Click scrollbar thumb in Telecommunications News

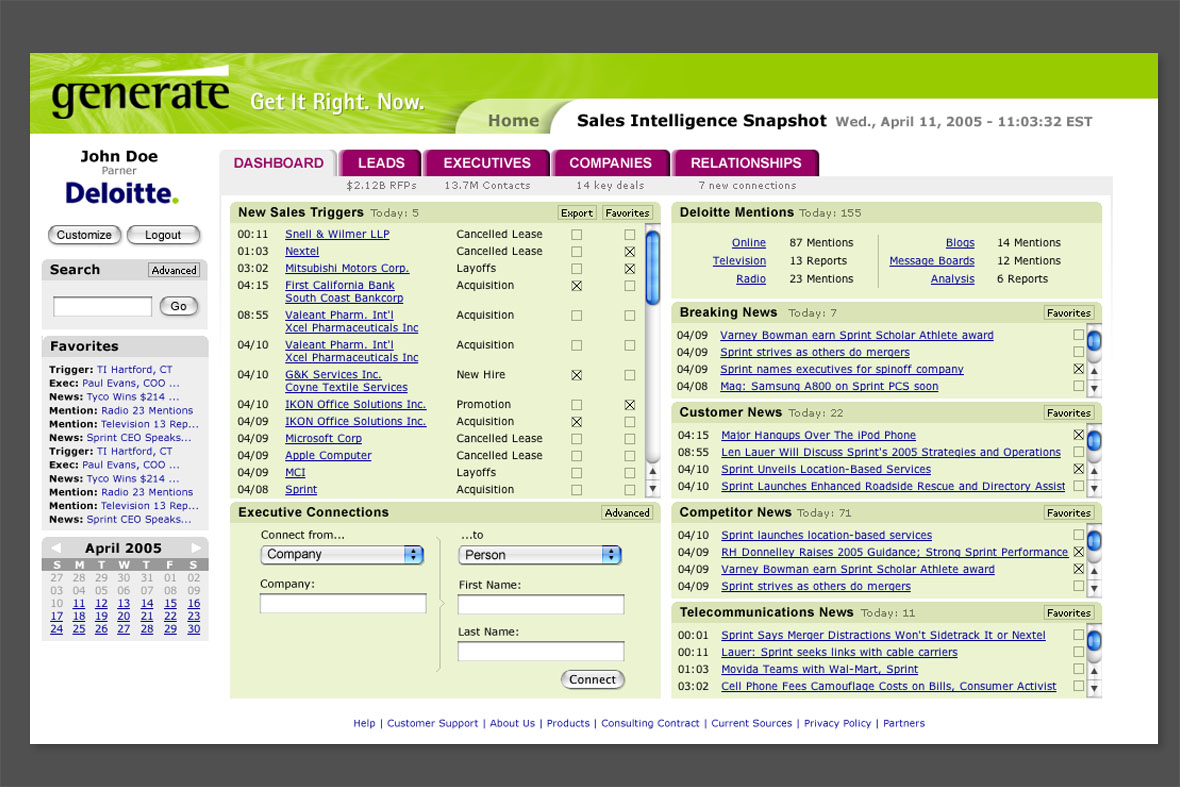1094,640
